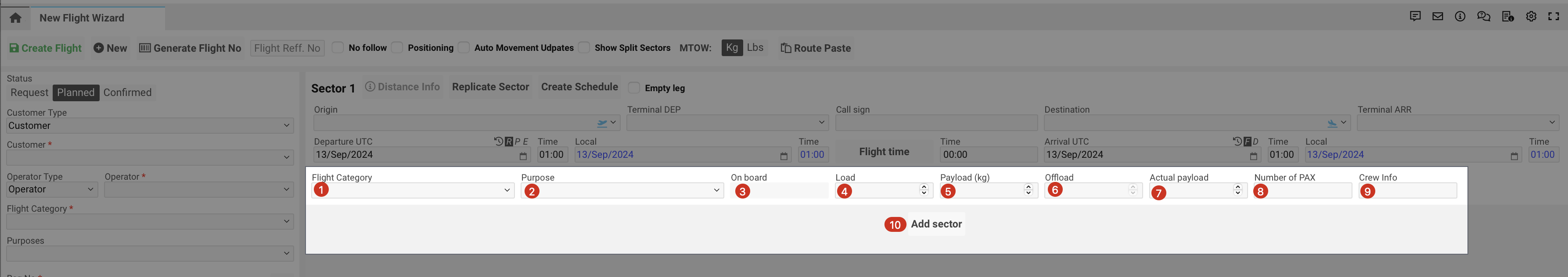Toggle fullscreen mode icon

tap(1554, 17)
